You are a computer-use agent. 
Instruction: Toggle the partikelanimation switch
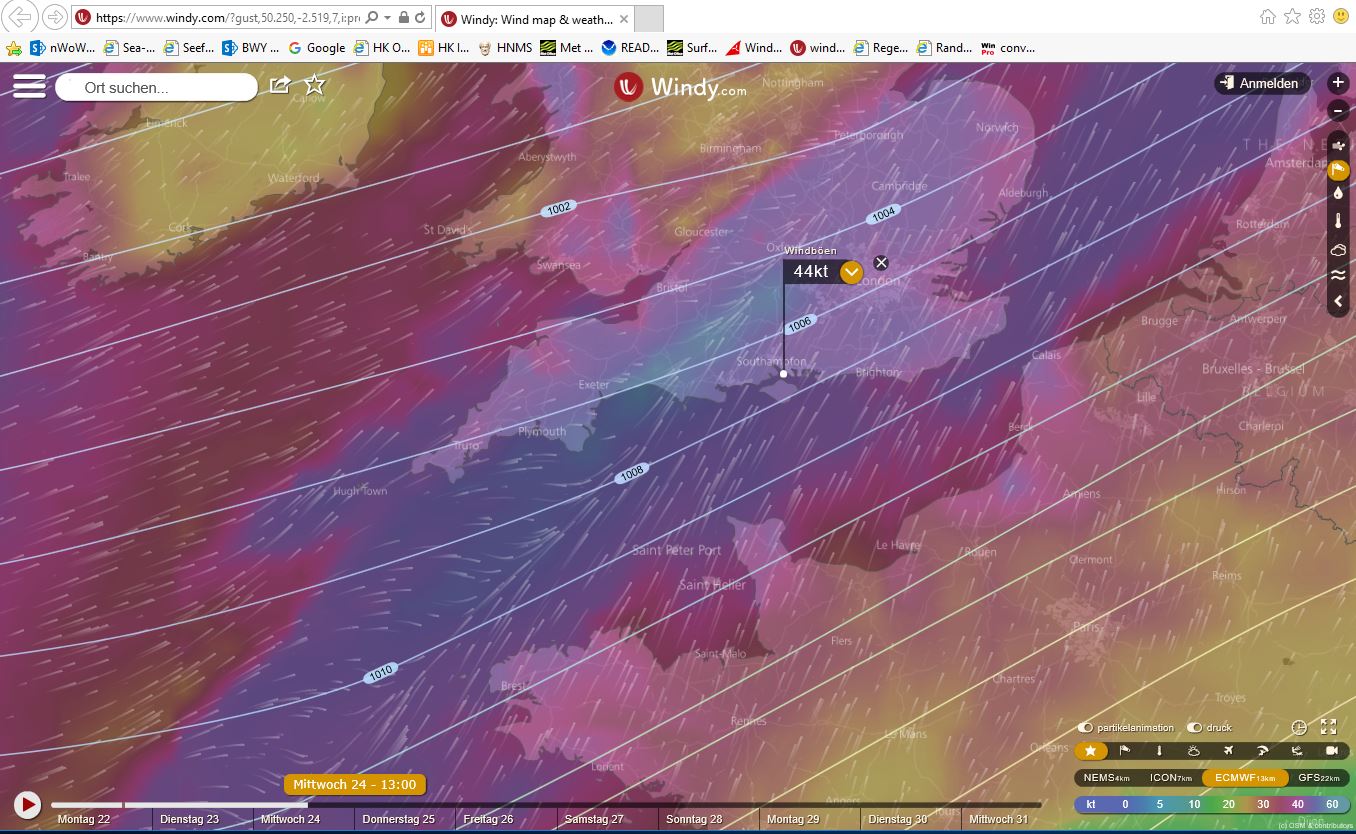(x=1085, y=727)
